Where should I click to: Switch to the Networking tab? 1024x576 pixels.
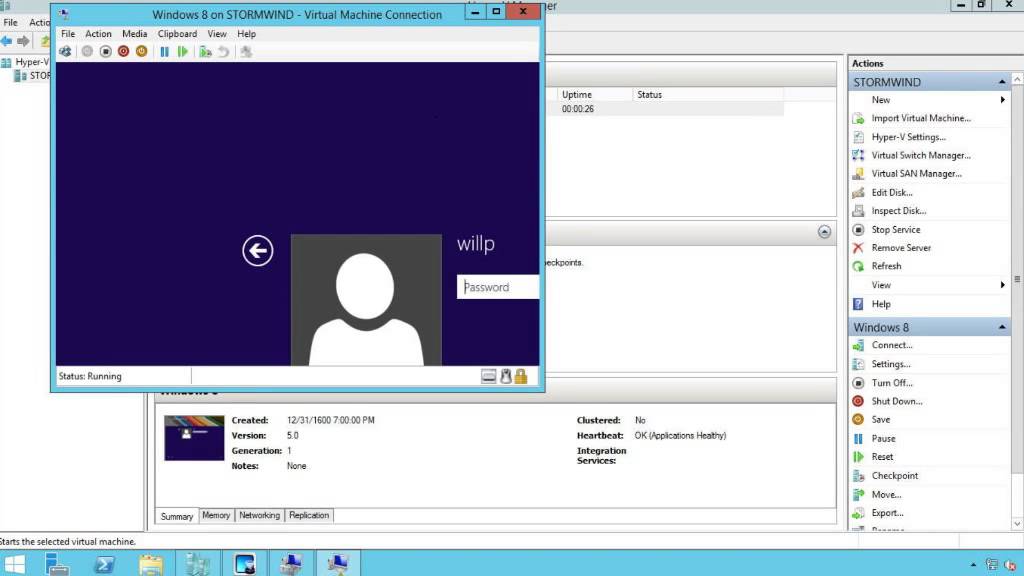pyautogui.click(x=259, y=515)
